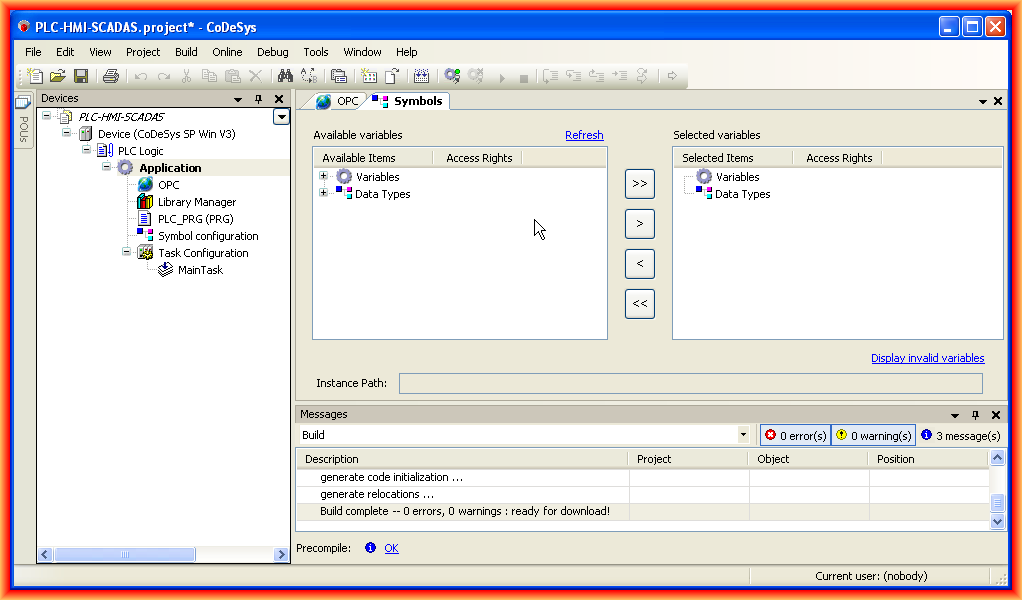The width and height of the screenshot is (1022, 600).
Task: Switch to the OPC editor tab
Action: [338, 101]
